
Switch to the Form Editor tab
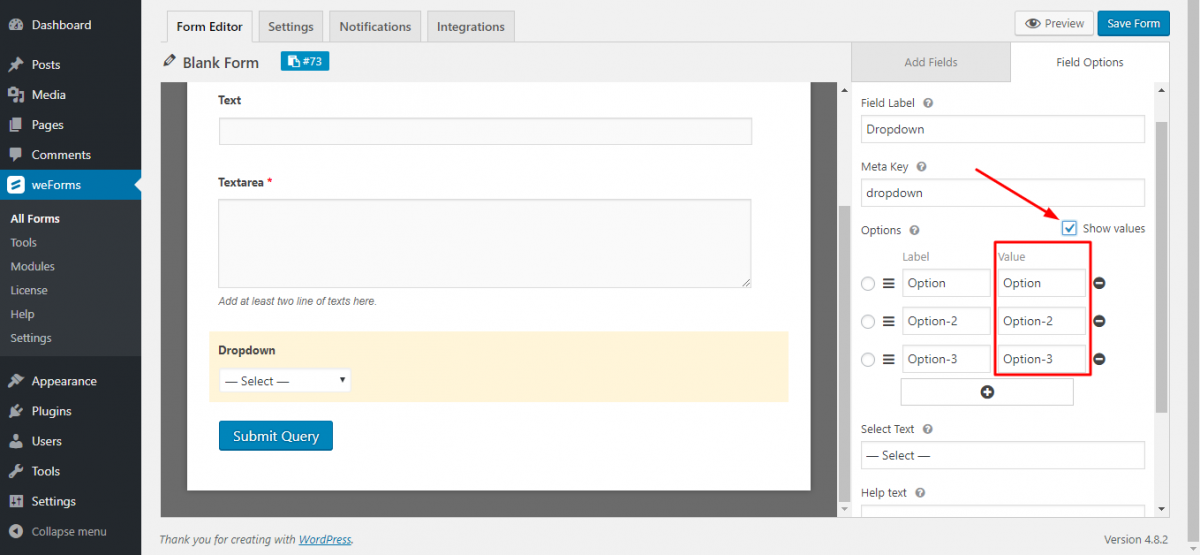210,27
